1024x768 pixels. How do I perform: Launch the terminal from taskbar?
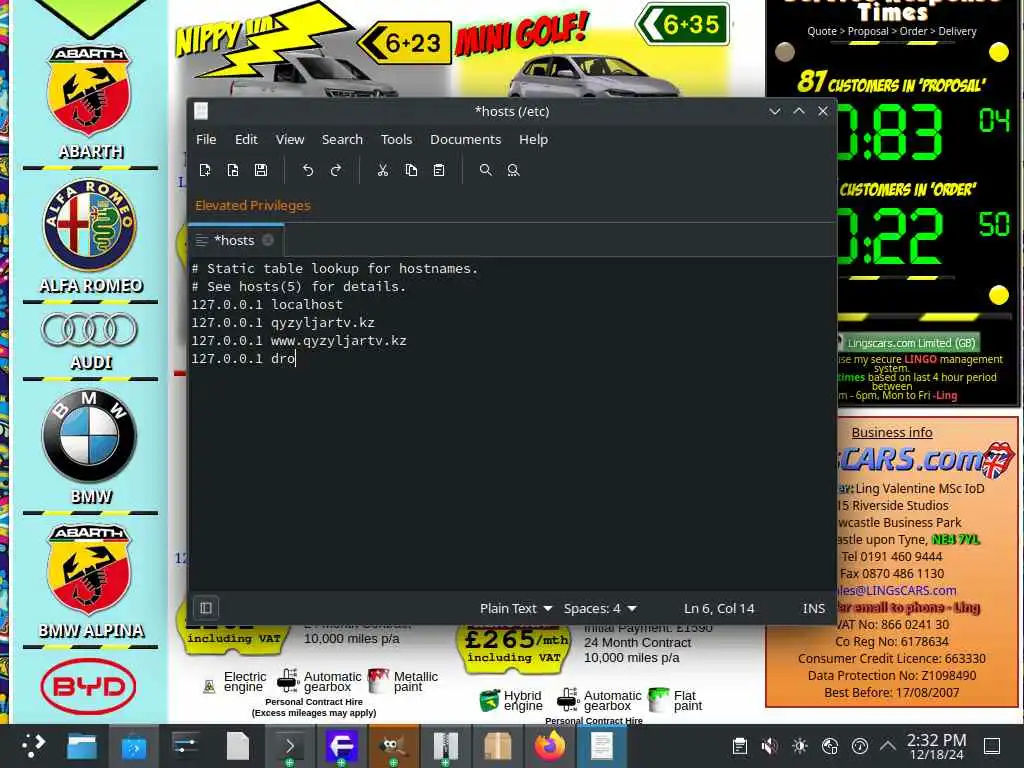point(289,745)
